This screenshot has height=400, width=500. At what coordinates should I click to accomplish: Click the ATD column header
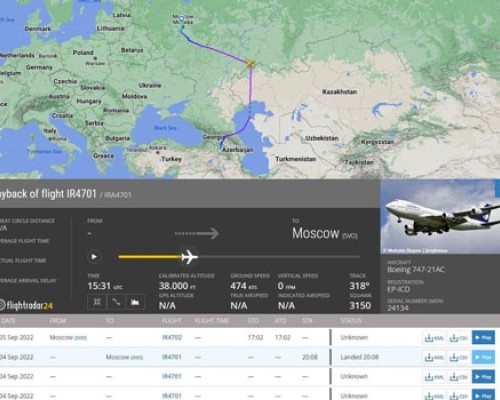coord(280,321)
